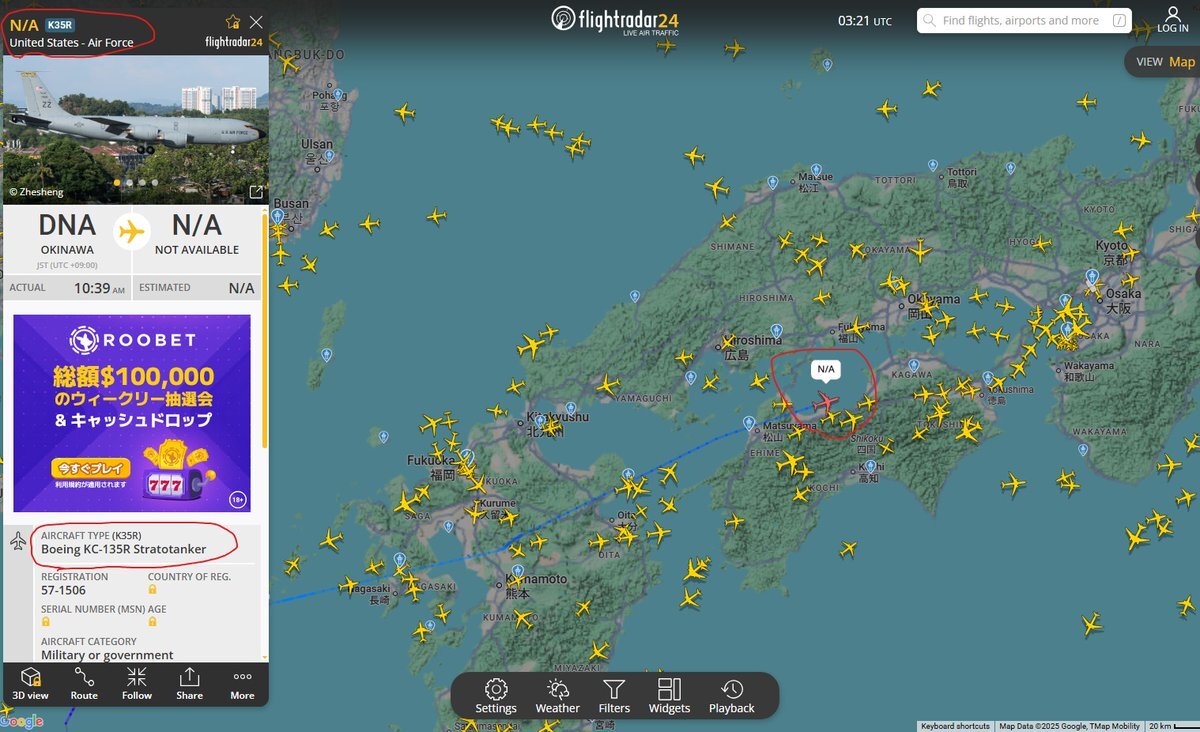This screenshot has height=732, width=1200.
Task: Click the DNA origin airport code
Action: pos(67,226)
